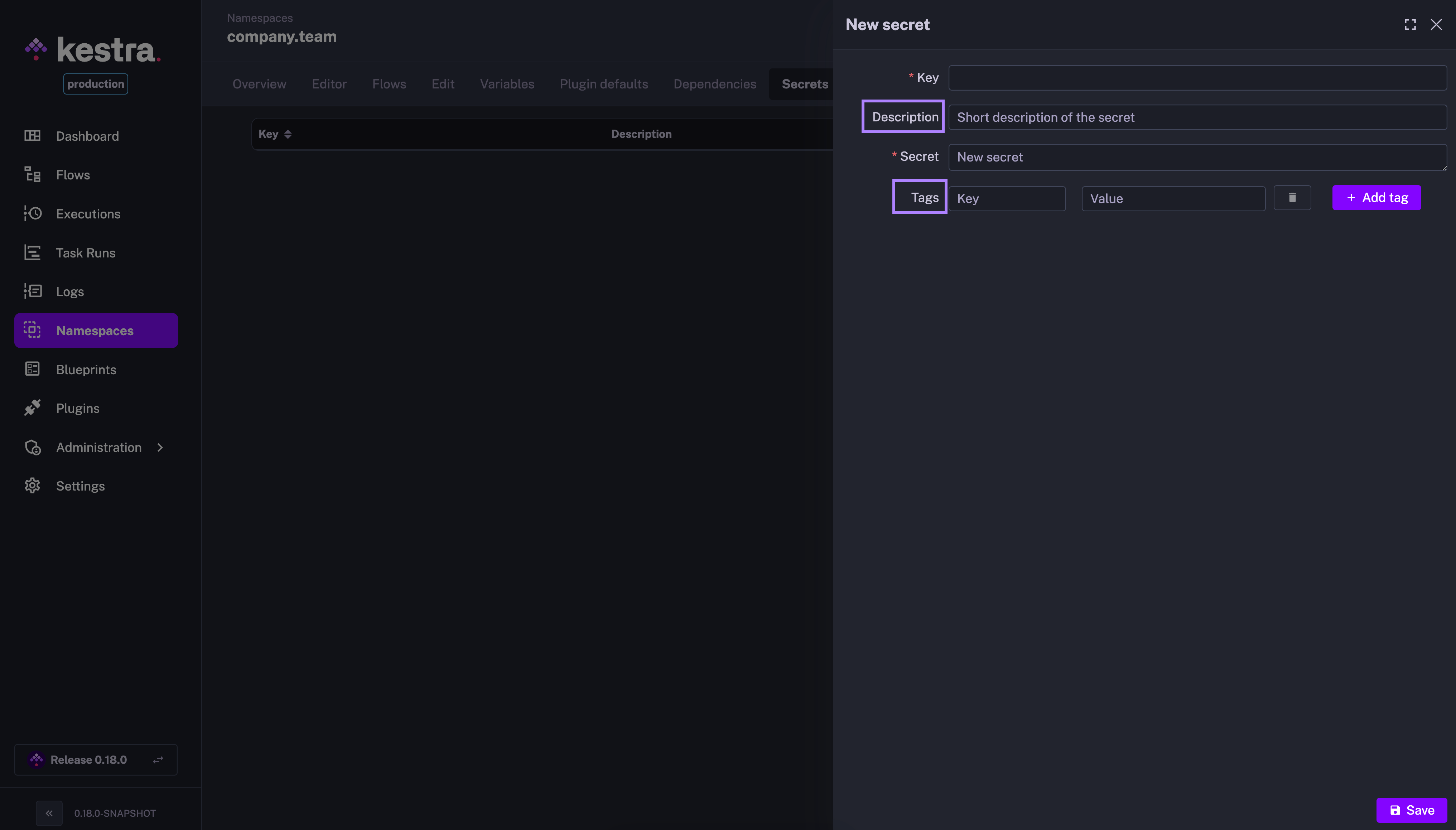Expand the New secret panel to fullscreen
The image size is (1456, 830).
1410,24
